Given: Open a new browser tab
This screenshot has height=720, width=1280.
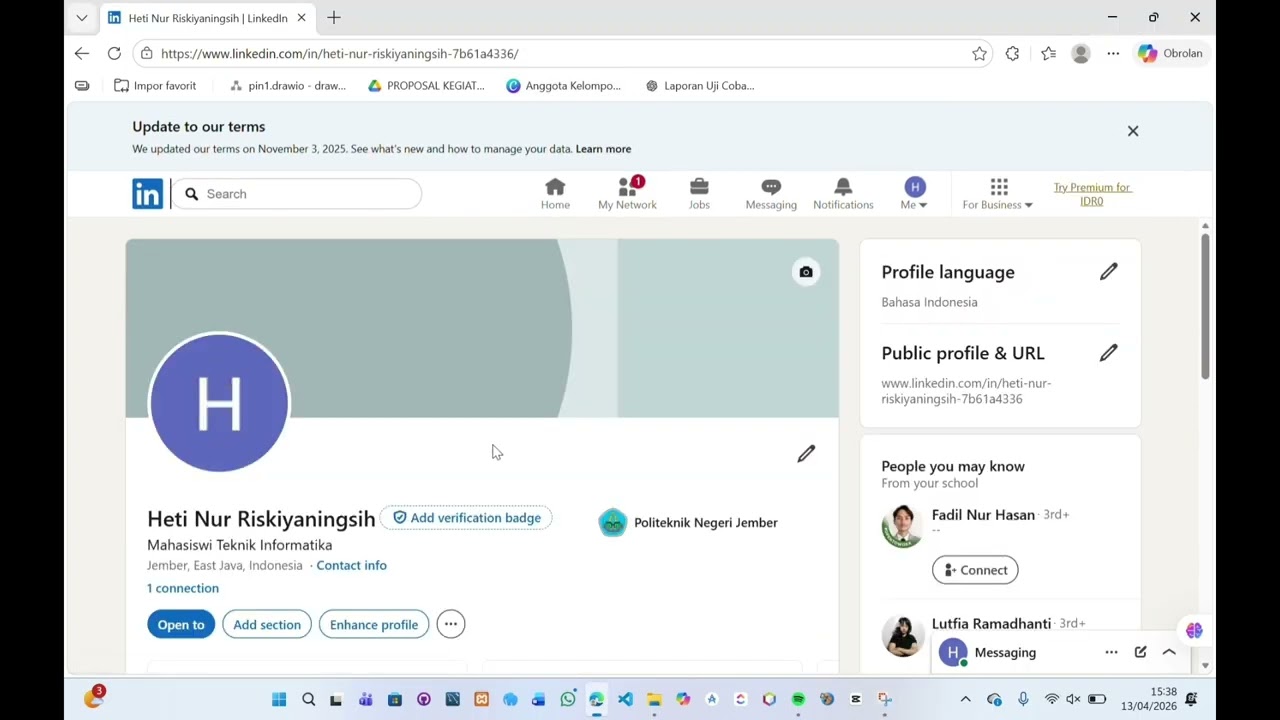Looking at the screenshot, I should pyautogui.click(x=334, y=17).
